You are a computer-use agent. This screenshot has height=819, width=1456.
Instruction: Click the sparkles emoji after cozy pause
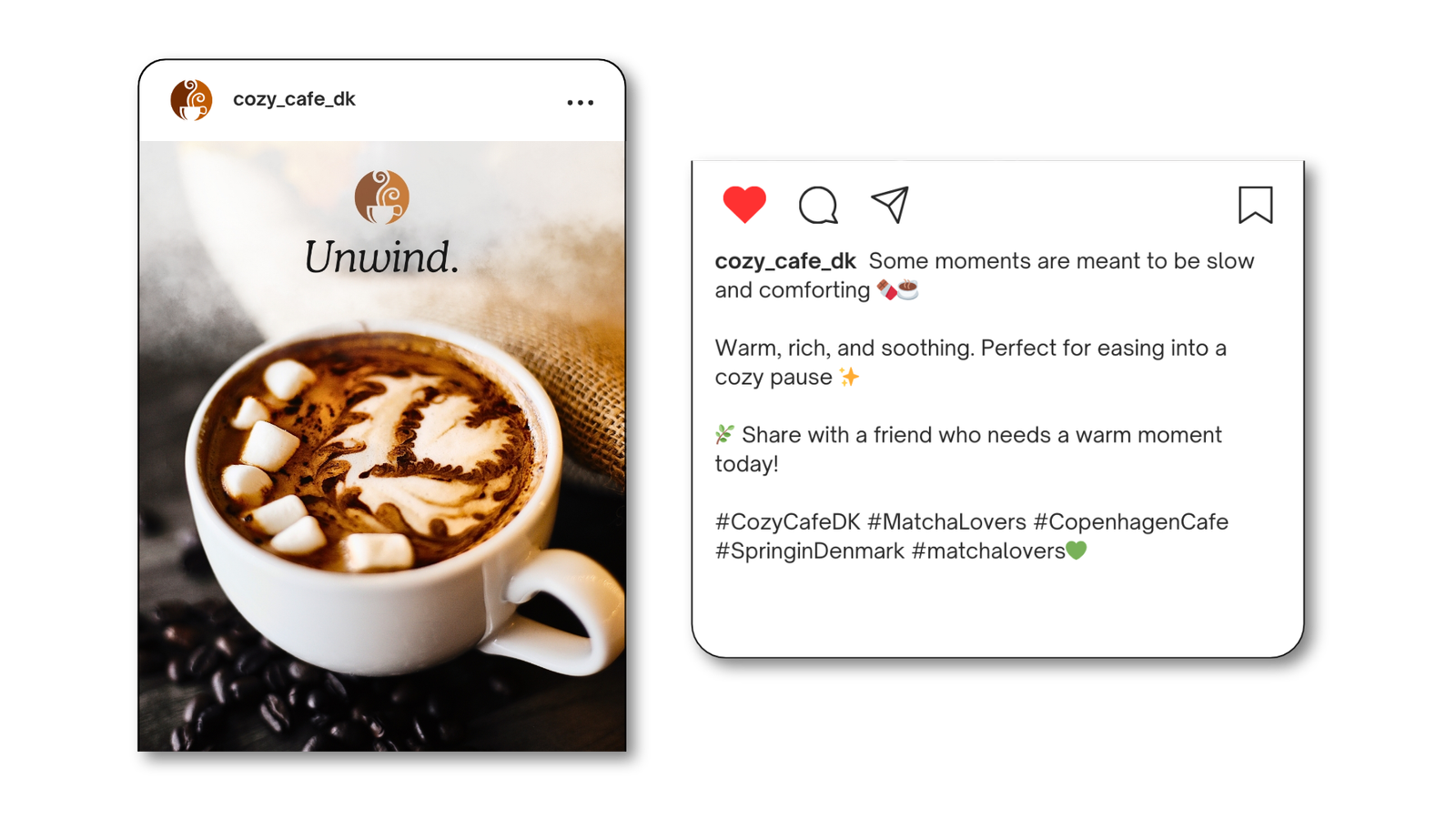(849, 377)
